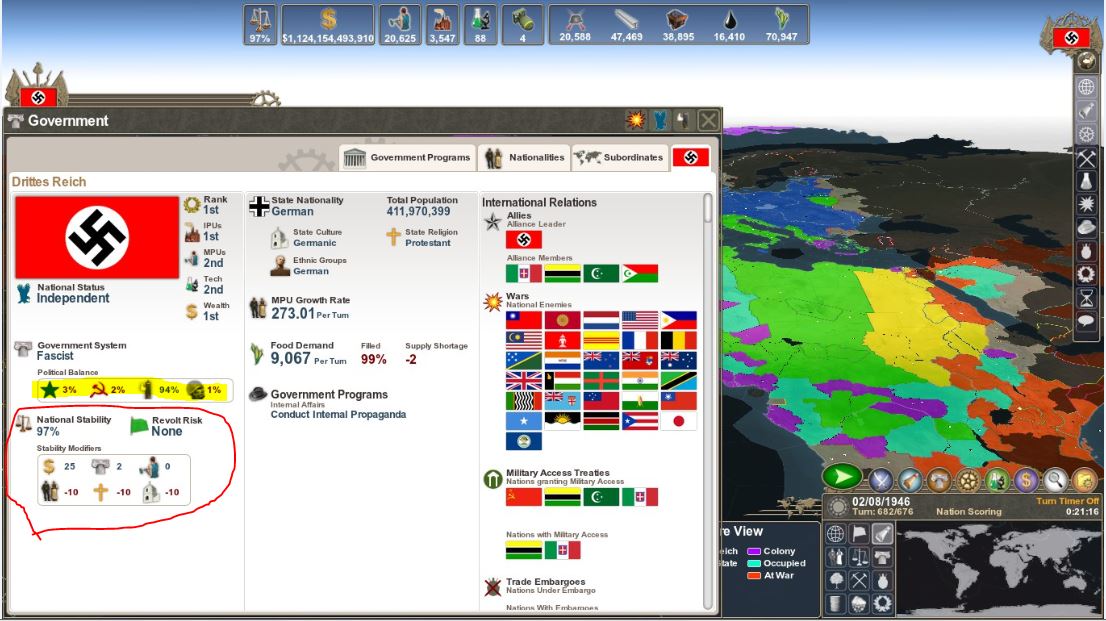
Task: Click the stability 97% scales in top bar
Action: point(260,25)
